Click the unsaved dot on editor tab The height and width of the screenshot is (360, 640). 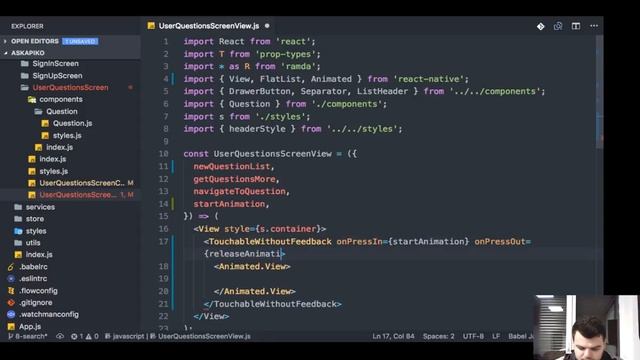pyautogui.click(x=267, y=26)
